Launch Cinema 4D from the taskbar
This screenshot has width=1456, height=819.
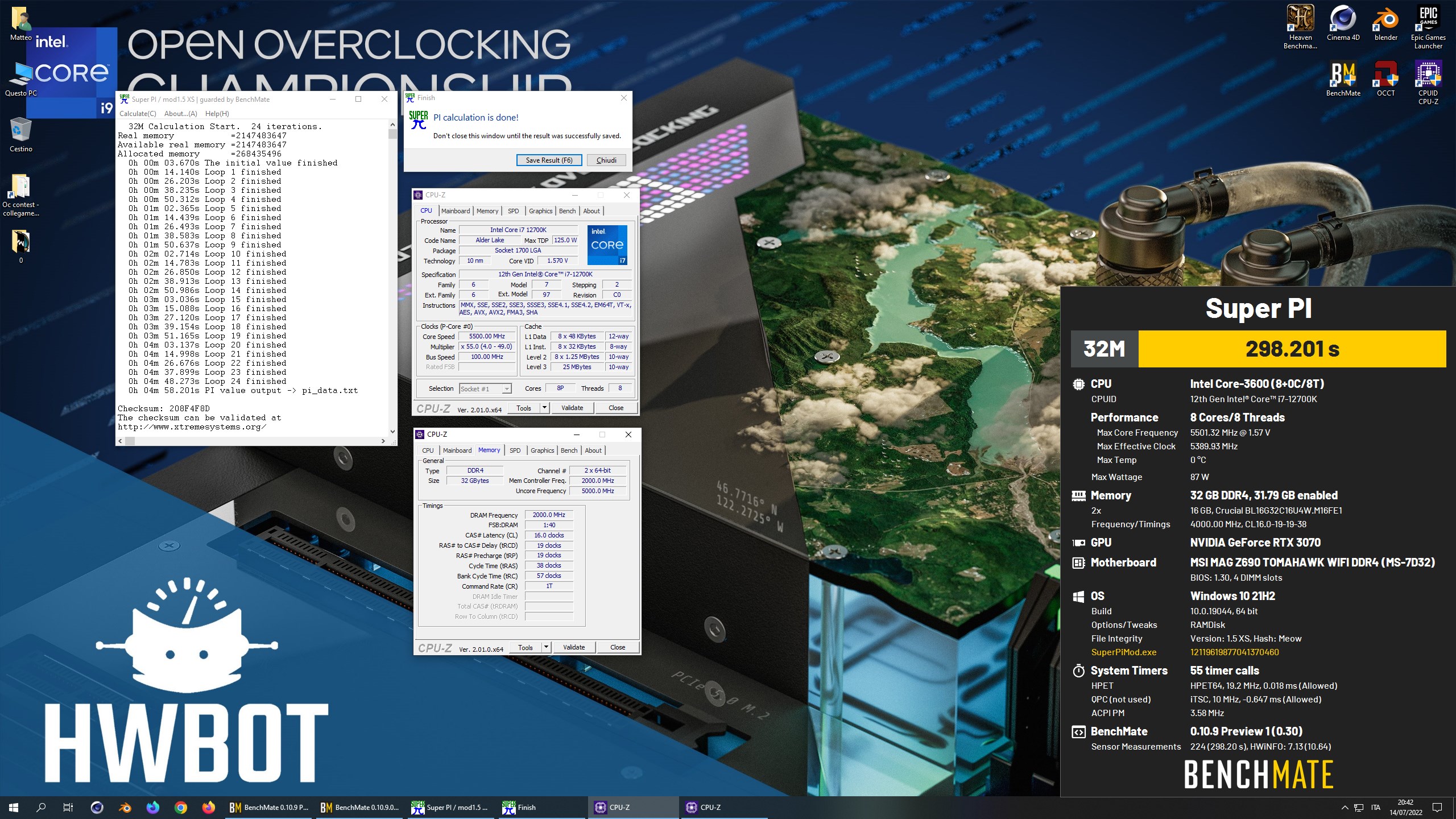(97, 807)
